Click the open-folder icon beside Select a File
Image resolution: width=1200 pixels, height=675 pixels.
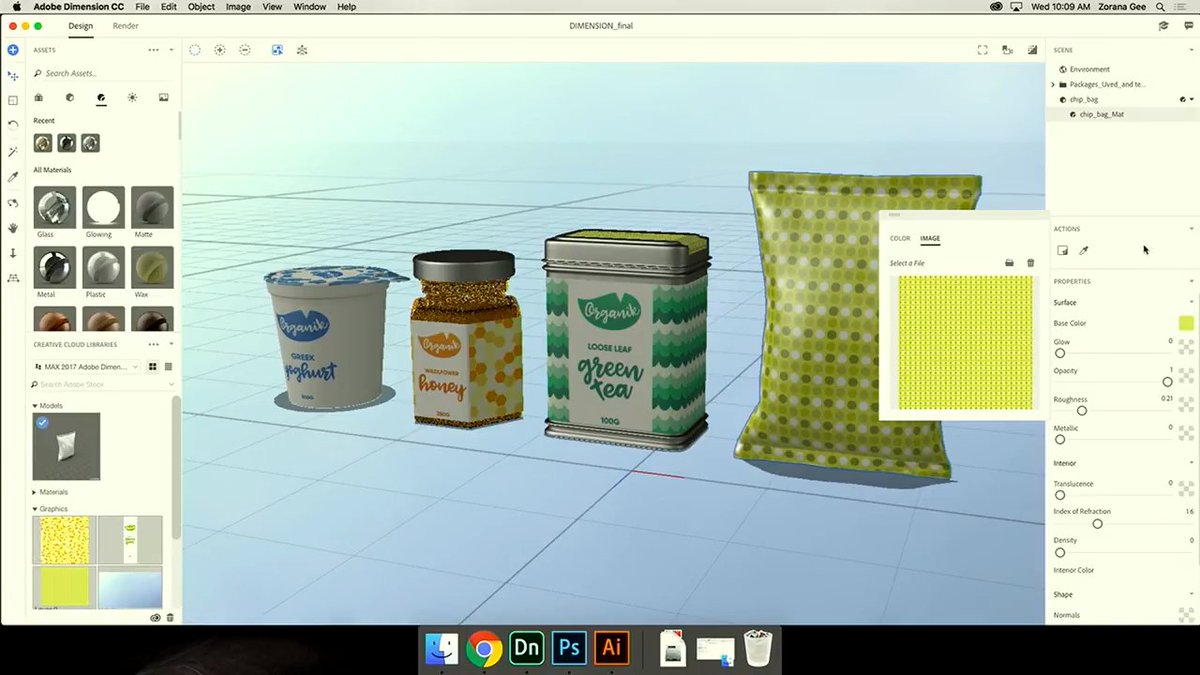tap(1010, 263)
